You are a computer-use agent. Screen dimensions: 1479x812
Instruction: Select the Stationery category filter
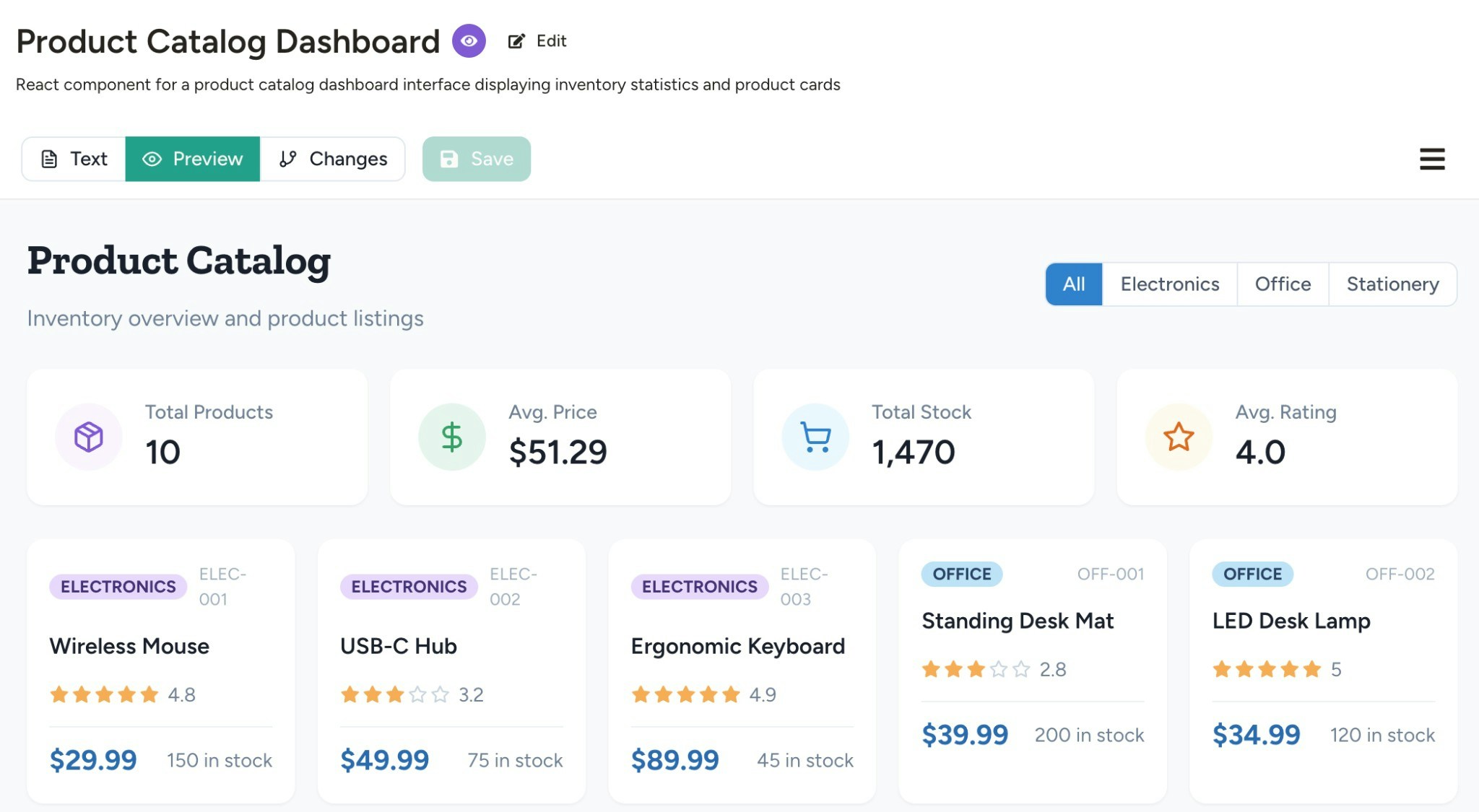pos(1392,284)
